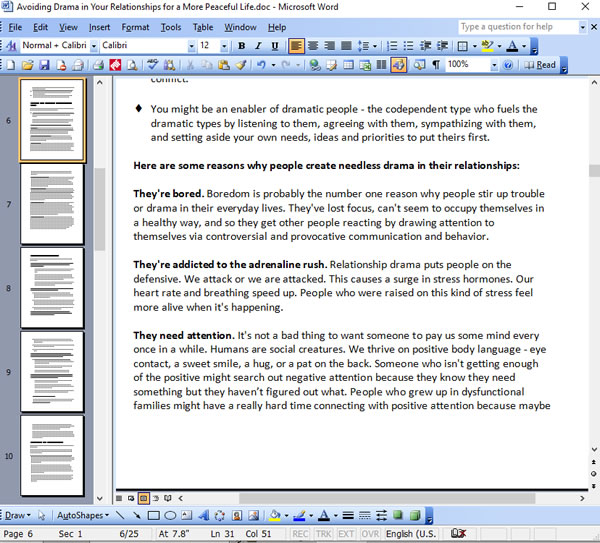Insert a hyperlink with globe icon

pos(315,65)
